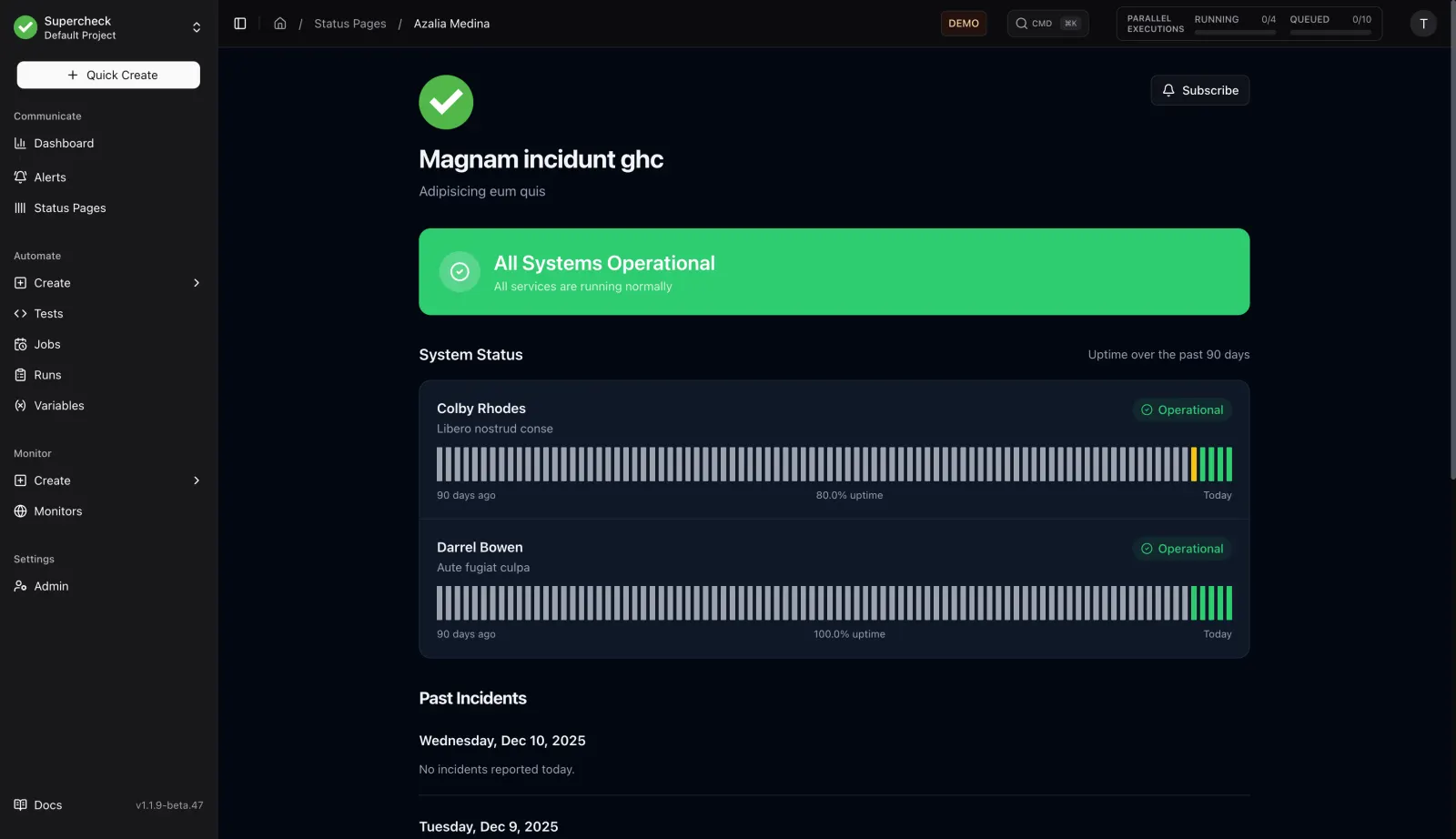1456x839 pixels.
Task: Open the user avatar T menu
Action: tap(1423, 24)
